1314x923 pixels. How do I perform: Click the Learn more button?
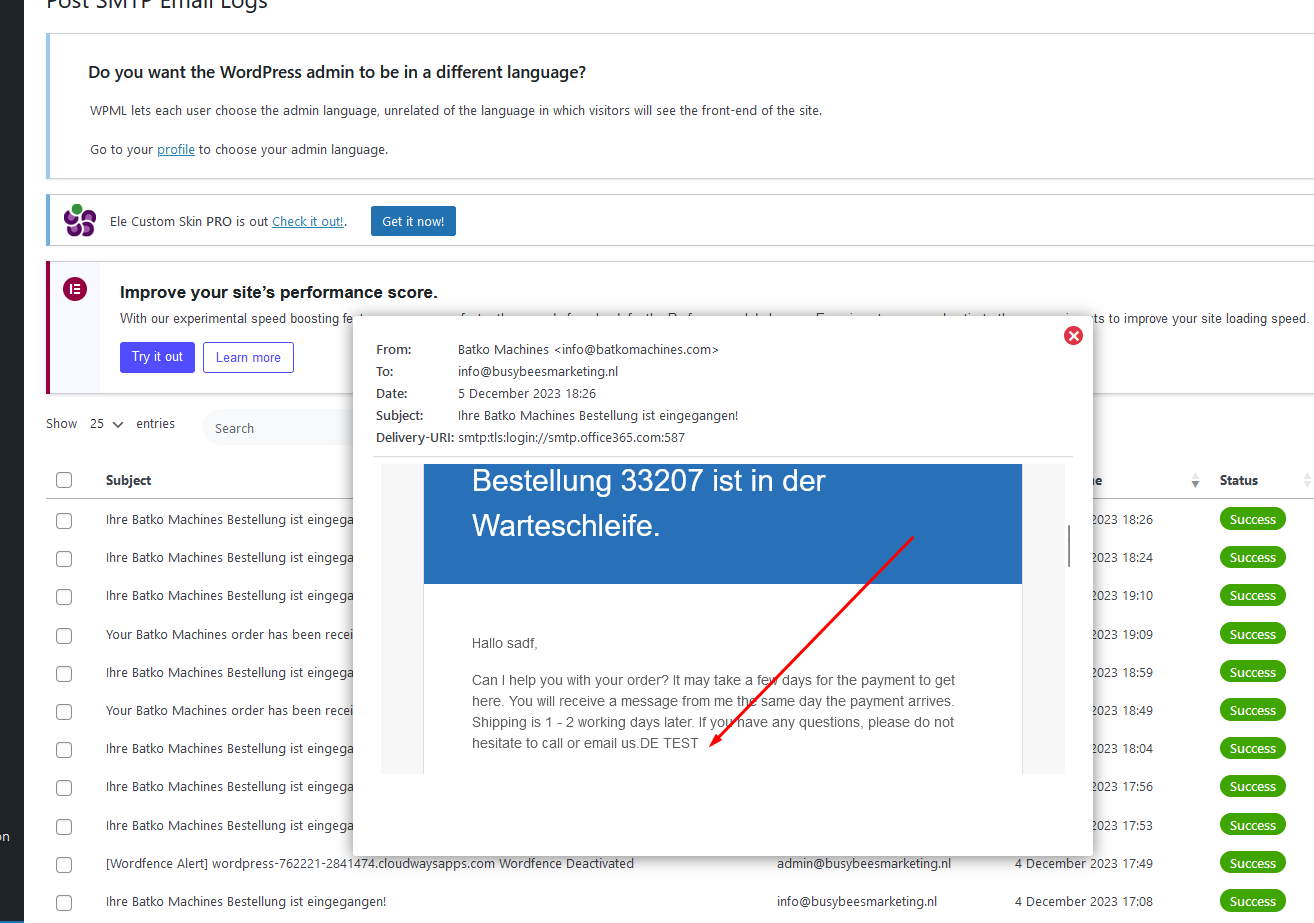point(248,357)
